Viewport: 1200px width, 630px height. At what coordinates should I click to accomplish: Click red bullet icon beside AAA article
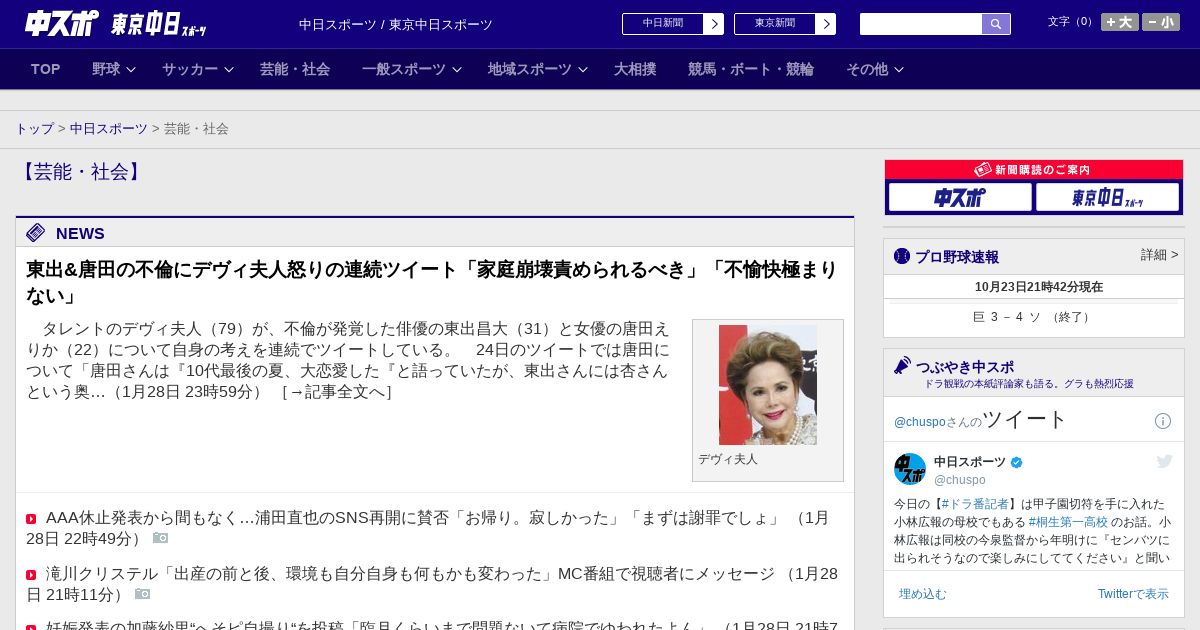(x=31, y=519)
